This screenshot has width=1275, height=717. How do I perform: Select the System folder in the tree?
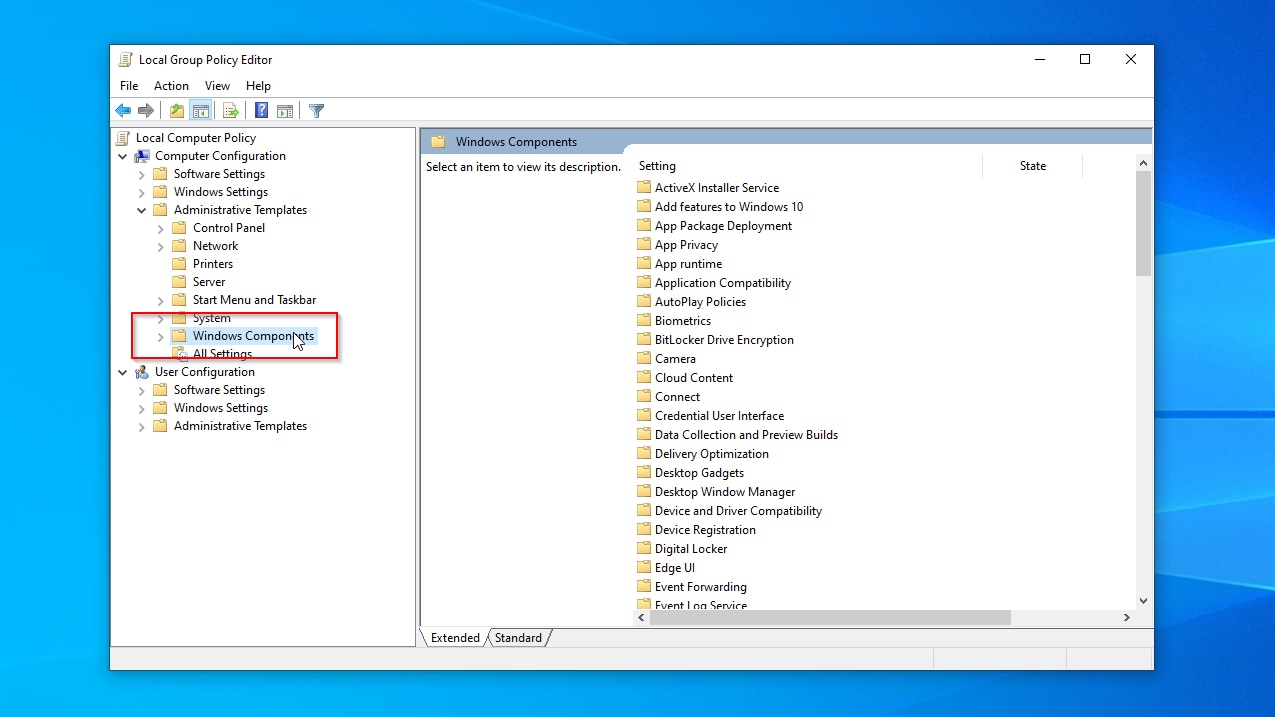(212, 318)
